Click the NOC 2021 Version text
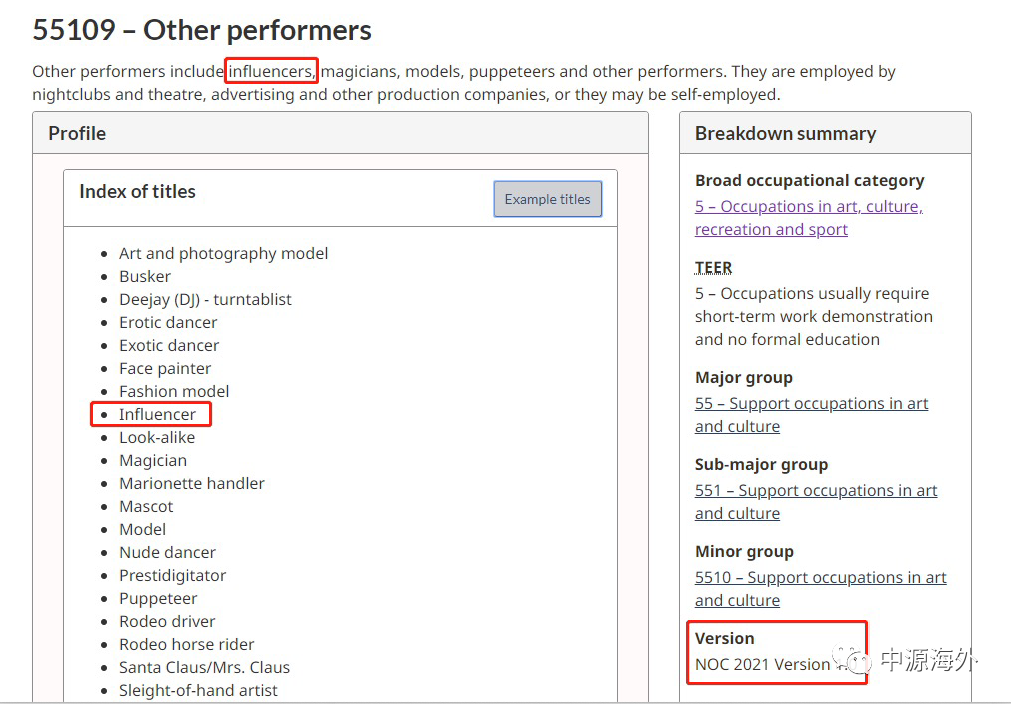Image resolution: width=1011 pixels, height=704 pixels. (x=762, y=664)
